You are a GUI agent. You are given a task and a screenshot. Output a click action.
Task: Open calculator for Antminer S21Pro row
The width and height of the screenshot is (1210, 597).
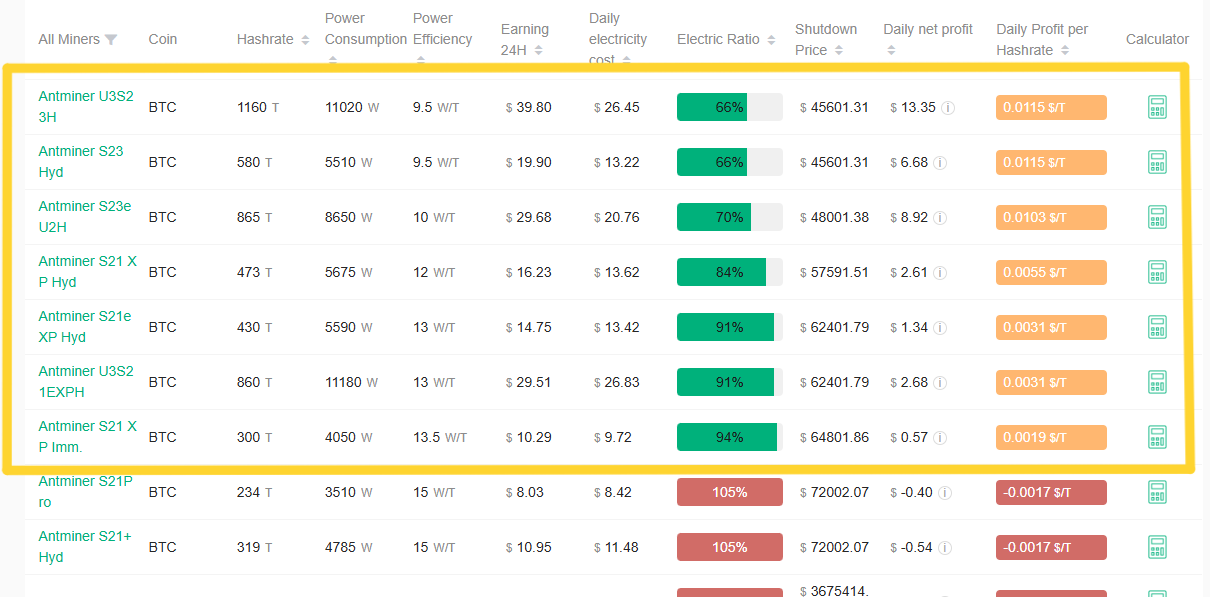coord(1157,492)
